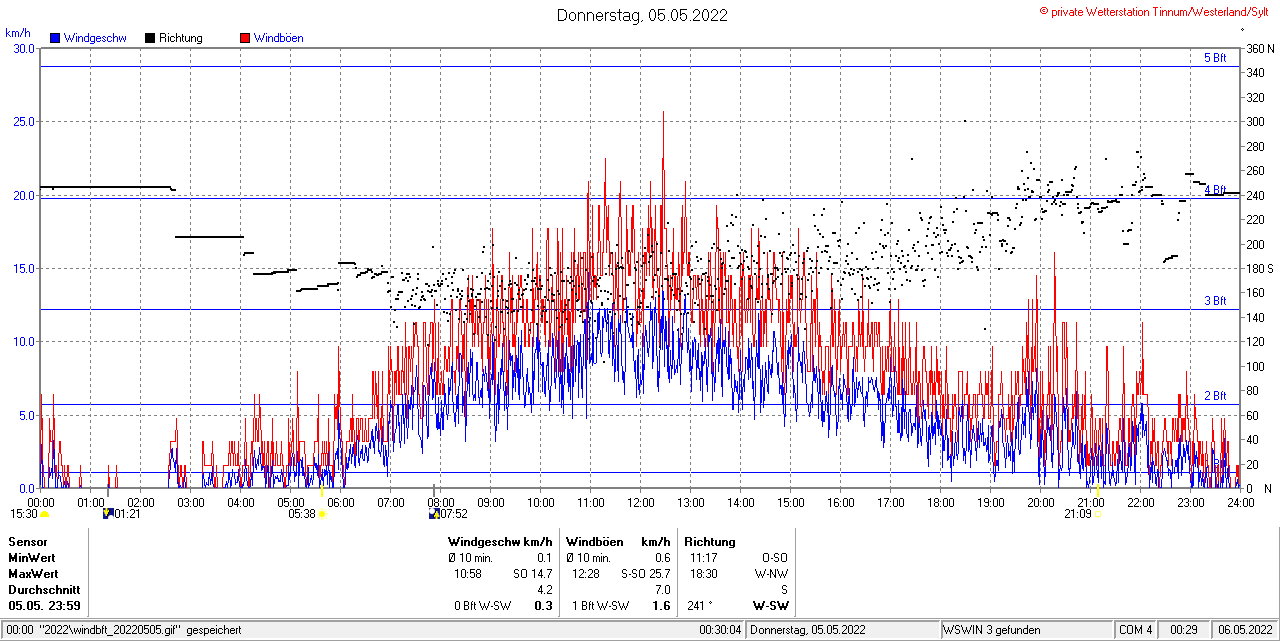Image resolution: width=1280 pixels, height=641 pixels.
Task: Click the 4 Bft line label
Action: (x=1215, y=190)
